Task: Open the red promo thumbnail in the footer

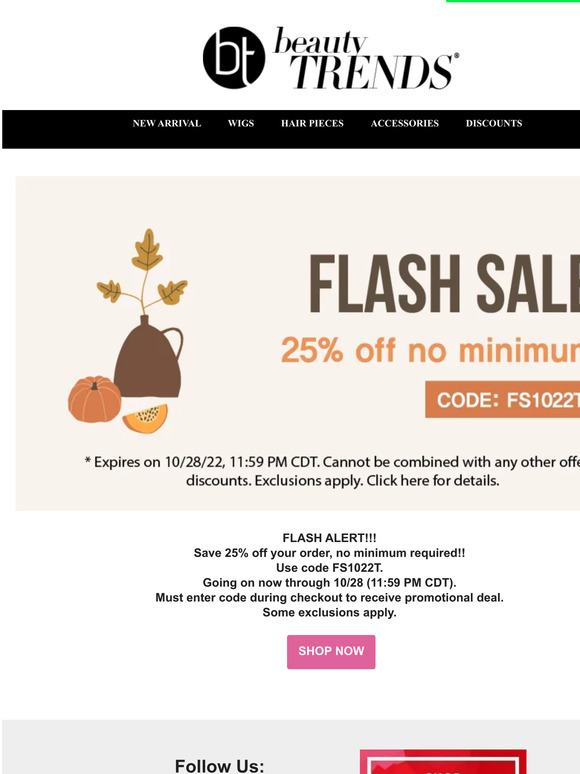Action: point(443,762)
